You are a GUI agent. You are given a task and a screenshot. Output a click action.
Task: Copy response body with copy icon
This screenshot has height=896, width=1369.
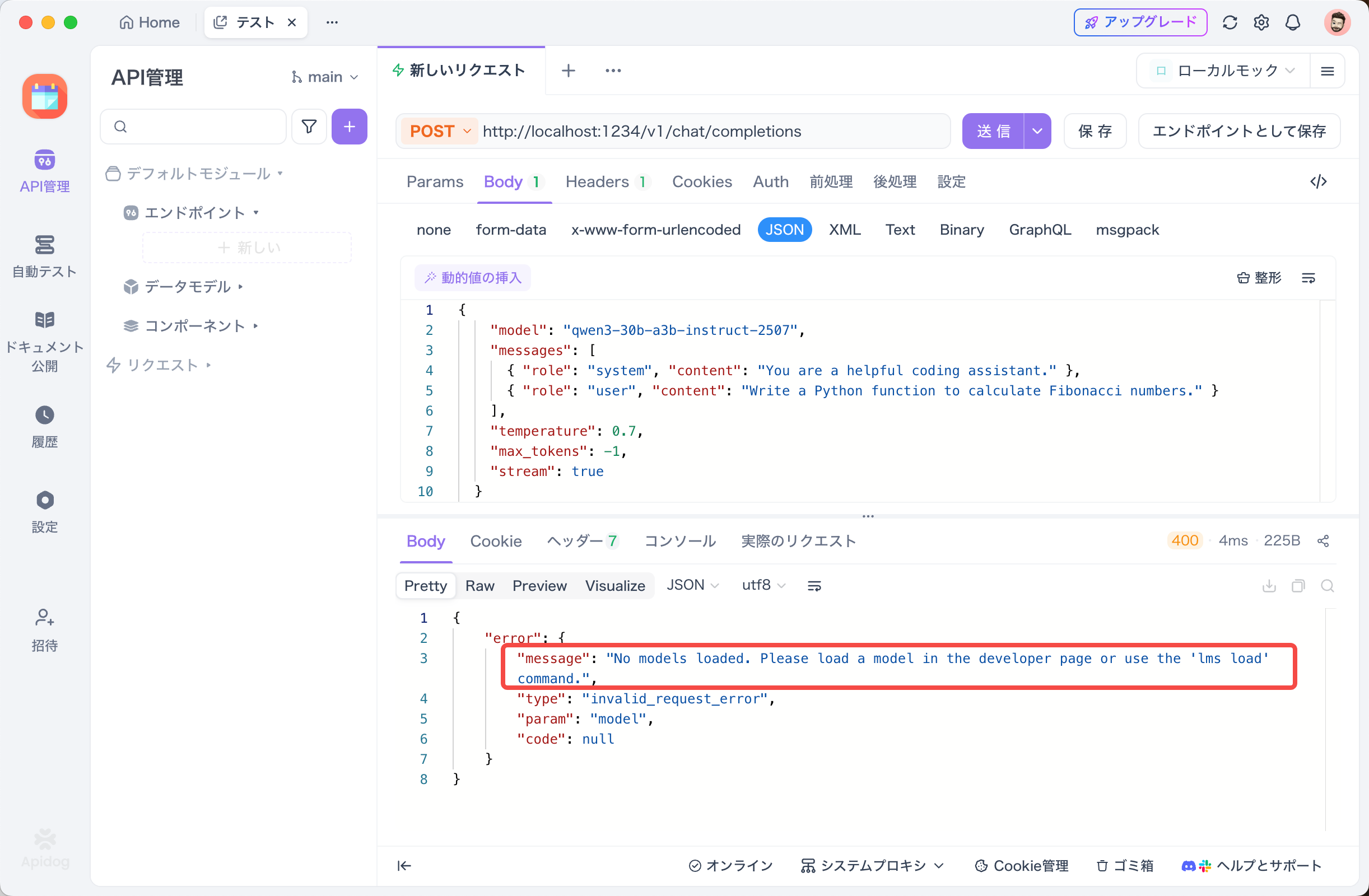(1298, 585)
